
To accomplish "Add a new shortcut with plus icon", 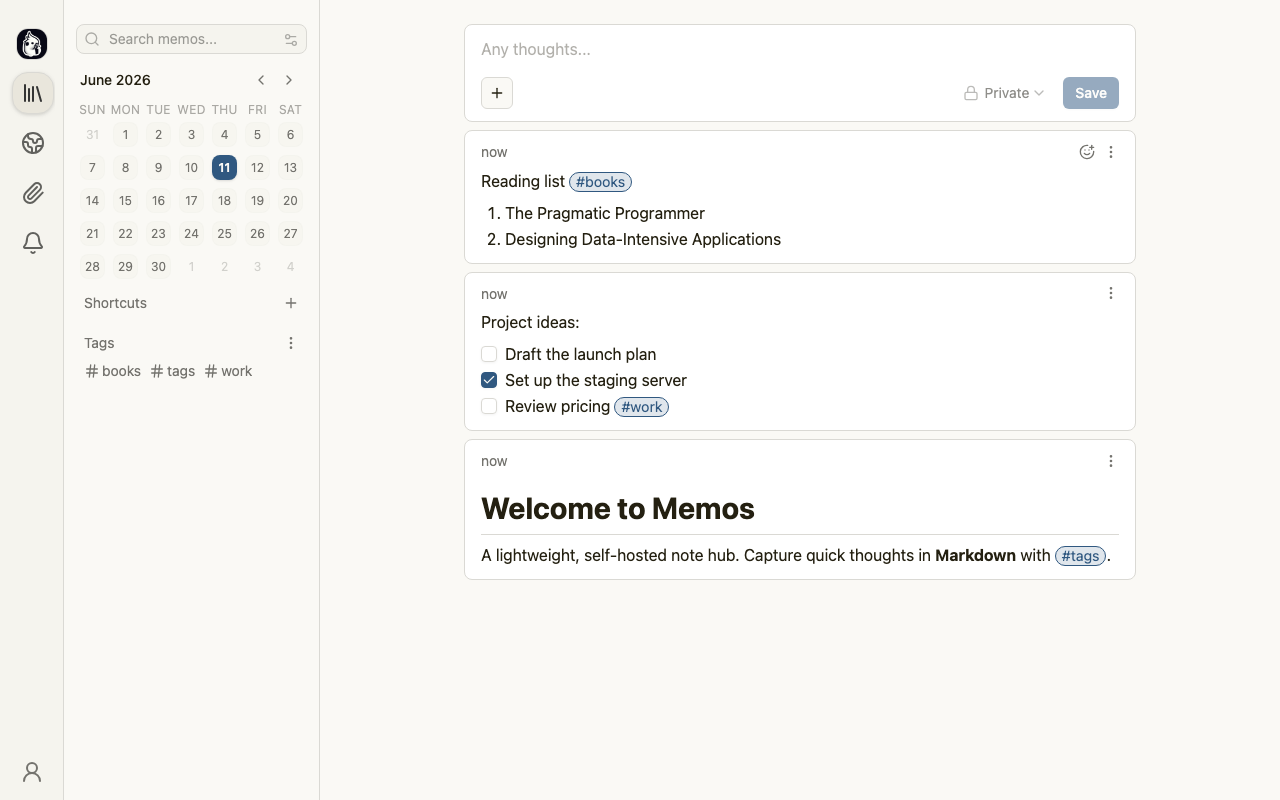I will (291, 303).
